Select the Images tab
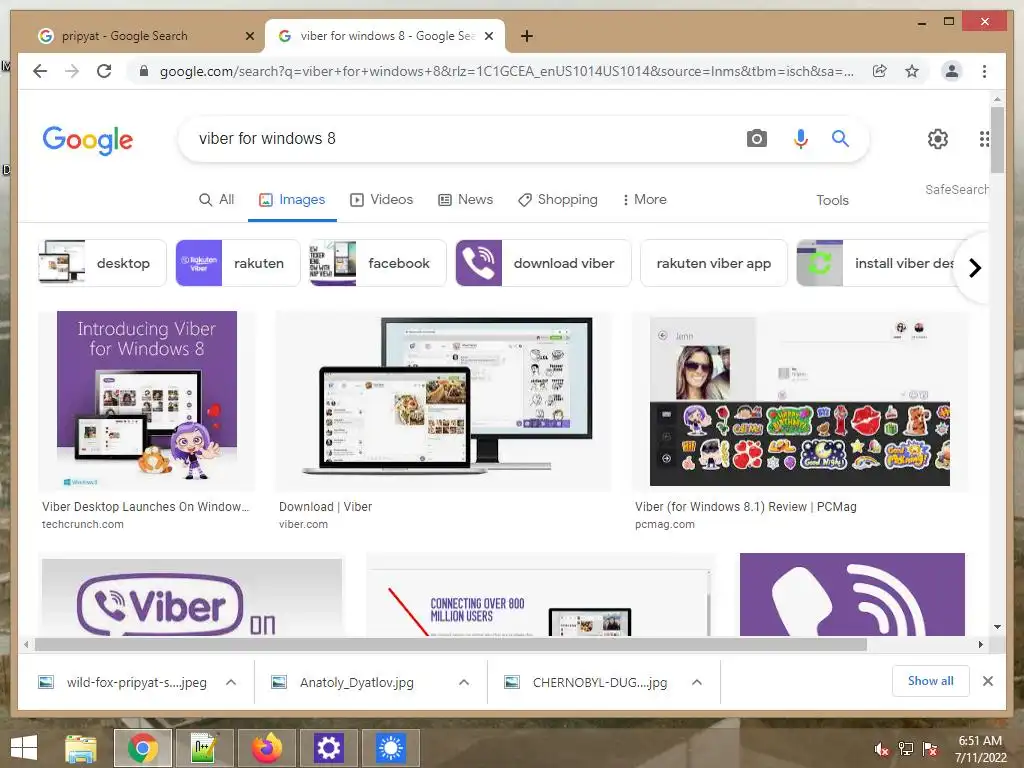Image resolution: width=1024 pixels, height=768 pixels. 292,200
